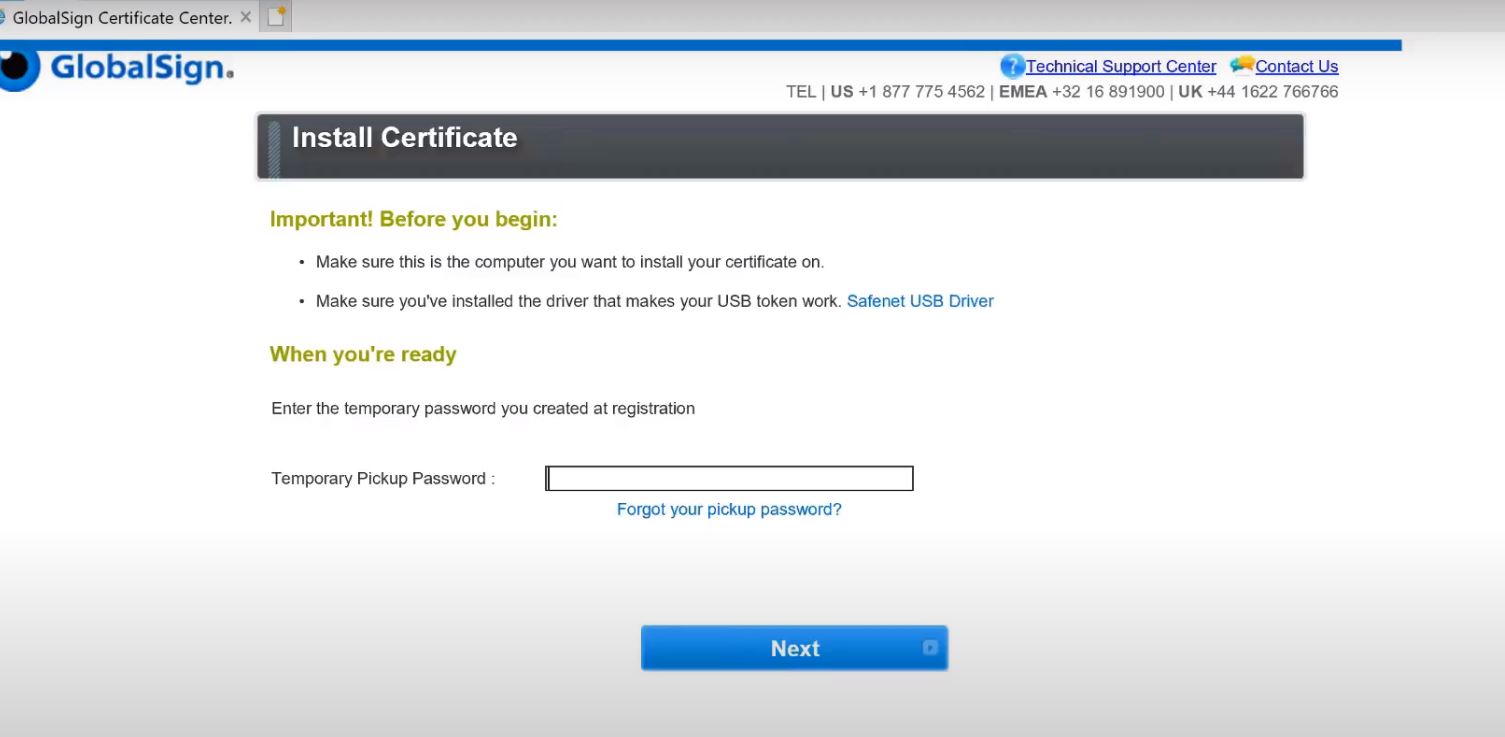Click the 'Make sure this is the computer' bullet
Viewport: 1505px width, 737px height.
pyautogui.click(x=570, y=262)
